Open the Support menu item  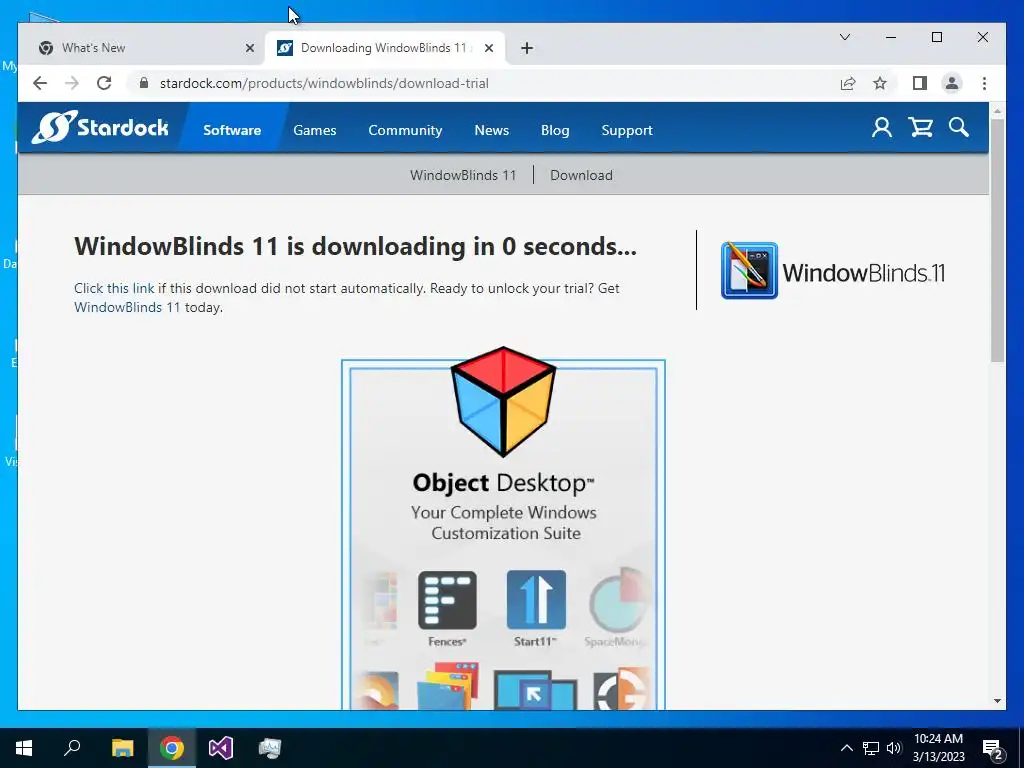tap(627, 130)
